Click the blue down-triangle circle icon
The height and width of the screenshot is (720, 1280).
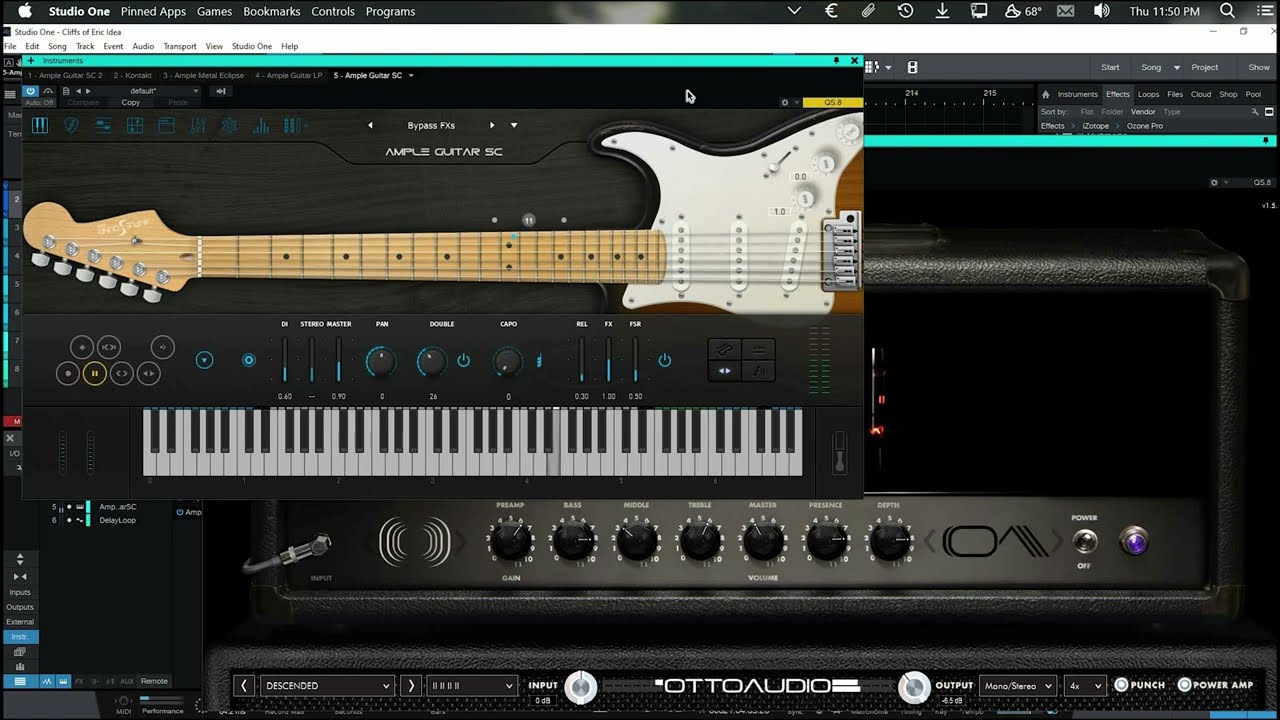pos(205,360)
